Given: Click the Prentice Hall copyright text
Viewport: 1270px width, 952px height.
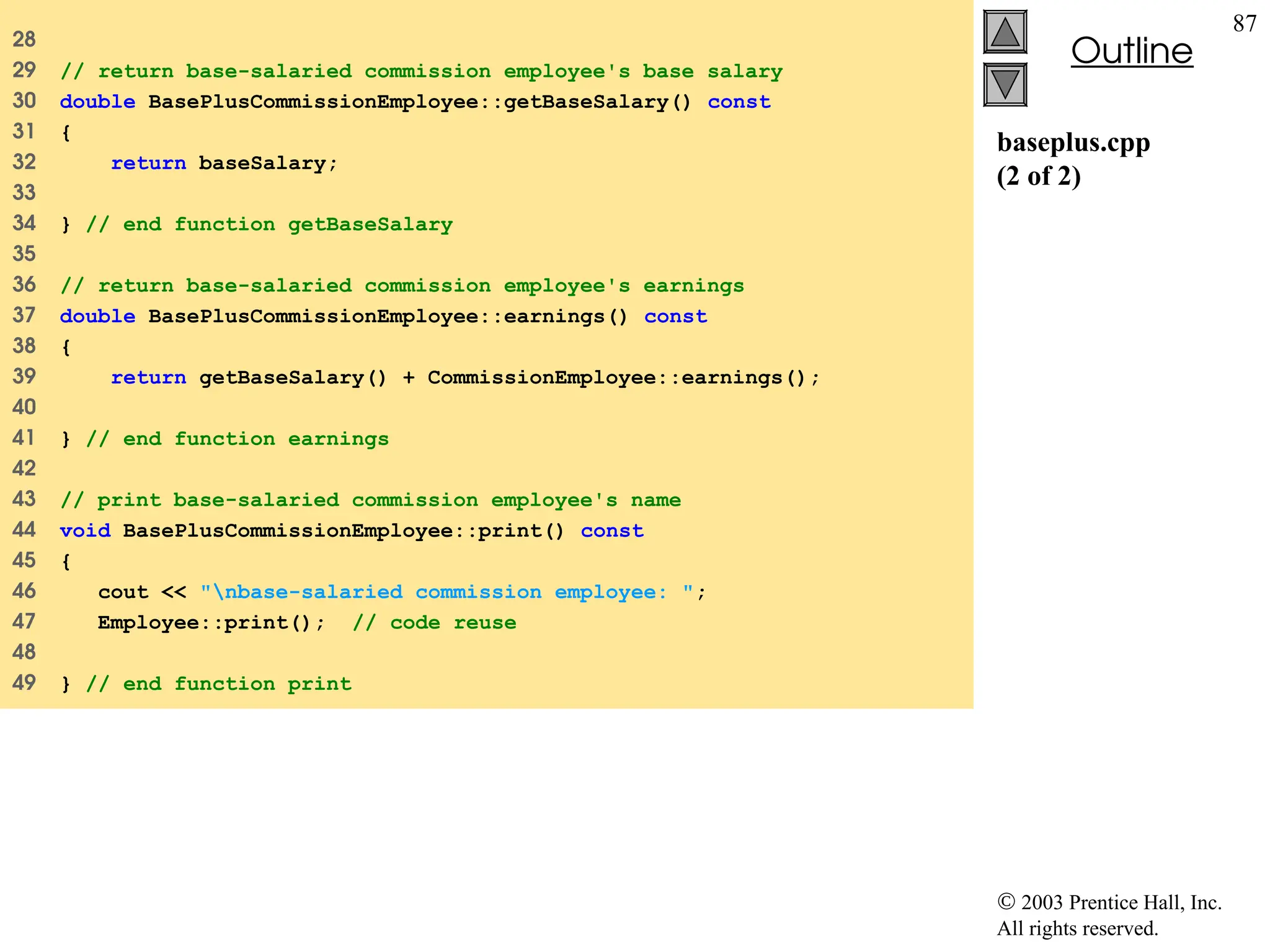Looking at the screenshot, I should click(x=1109, y=902).
